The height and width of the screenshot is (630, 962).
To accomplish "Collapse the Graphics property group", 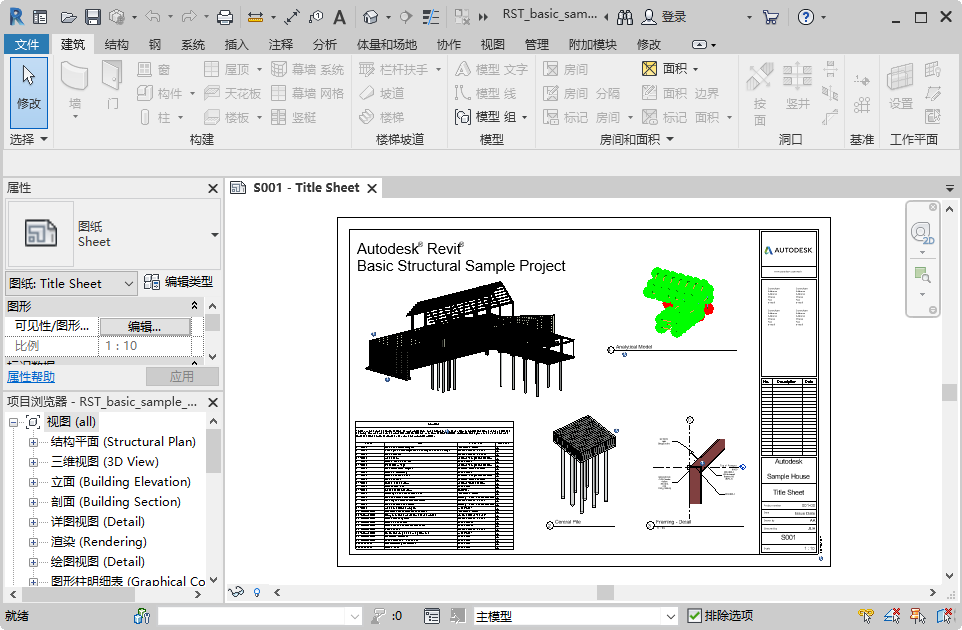I will point(194,305).
